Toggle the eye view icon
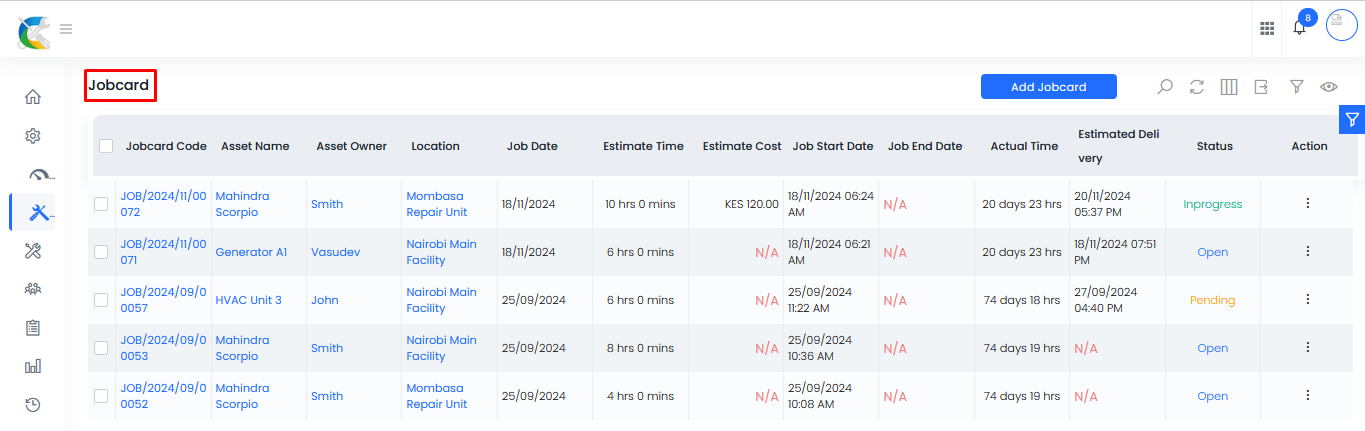Screen dimensions: 1365x431 (1329, 87)
